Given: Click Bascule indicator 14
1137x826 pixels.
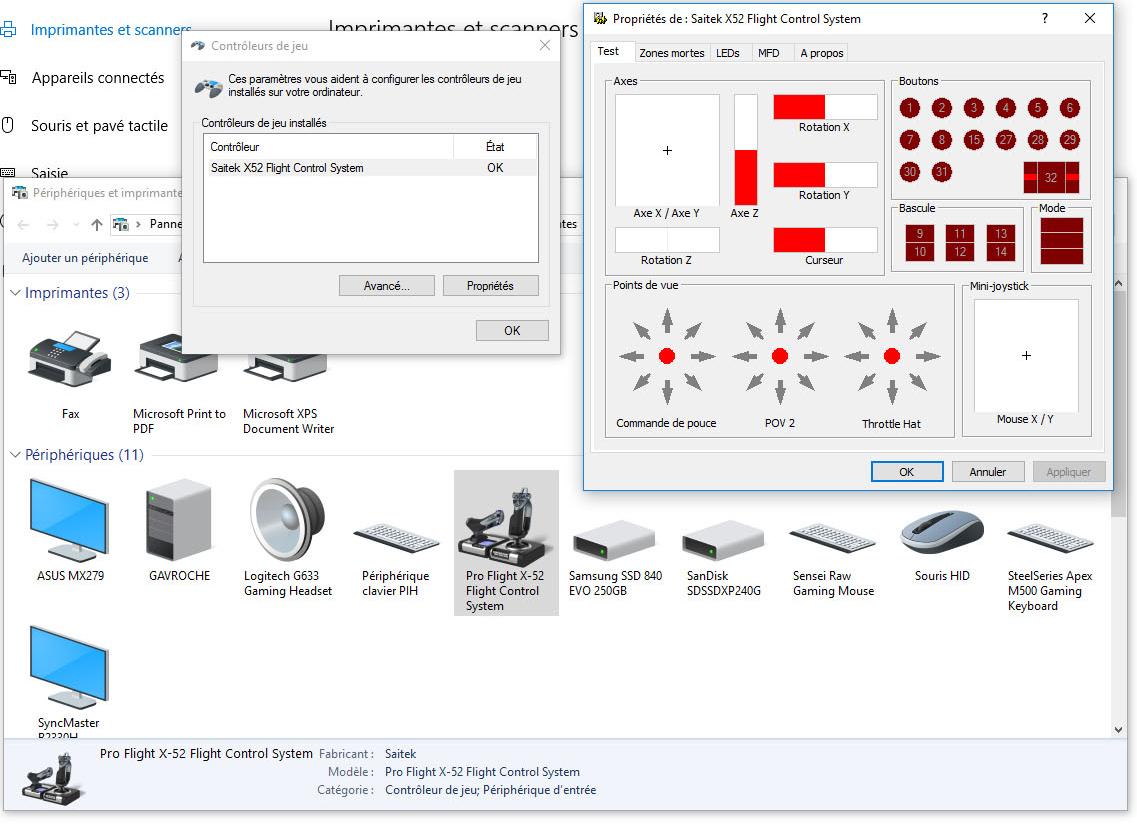Looking at the screenshot, I should pyautogui.click(x=1001, y=252).
